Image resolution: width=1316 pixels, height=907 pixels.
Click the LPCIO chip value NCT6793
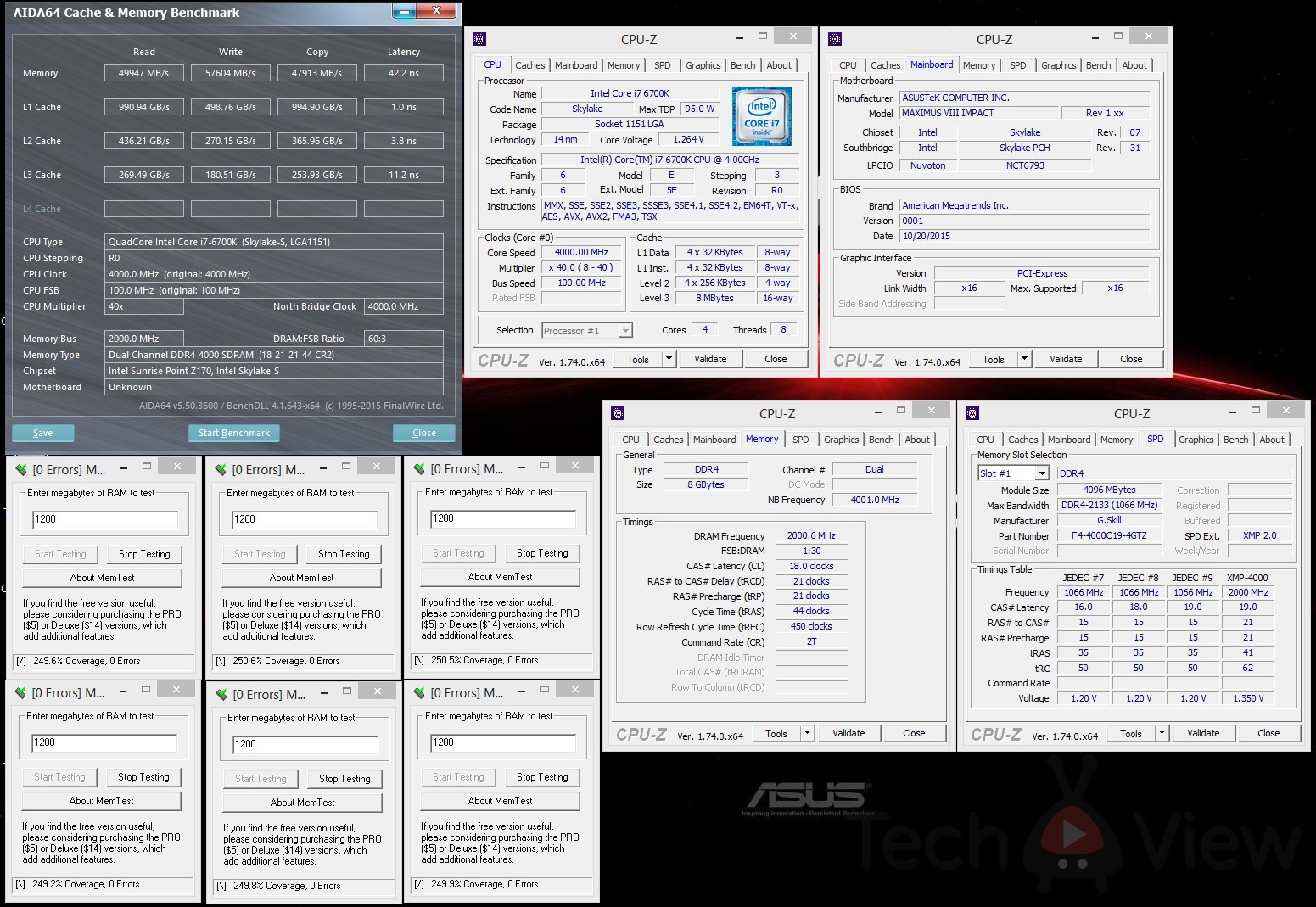click(x=1025, y=166)
